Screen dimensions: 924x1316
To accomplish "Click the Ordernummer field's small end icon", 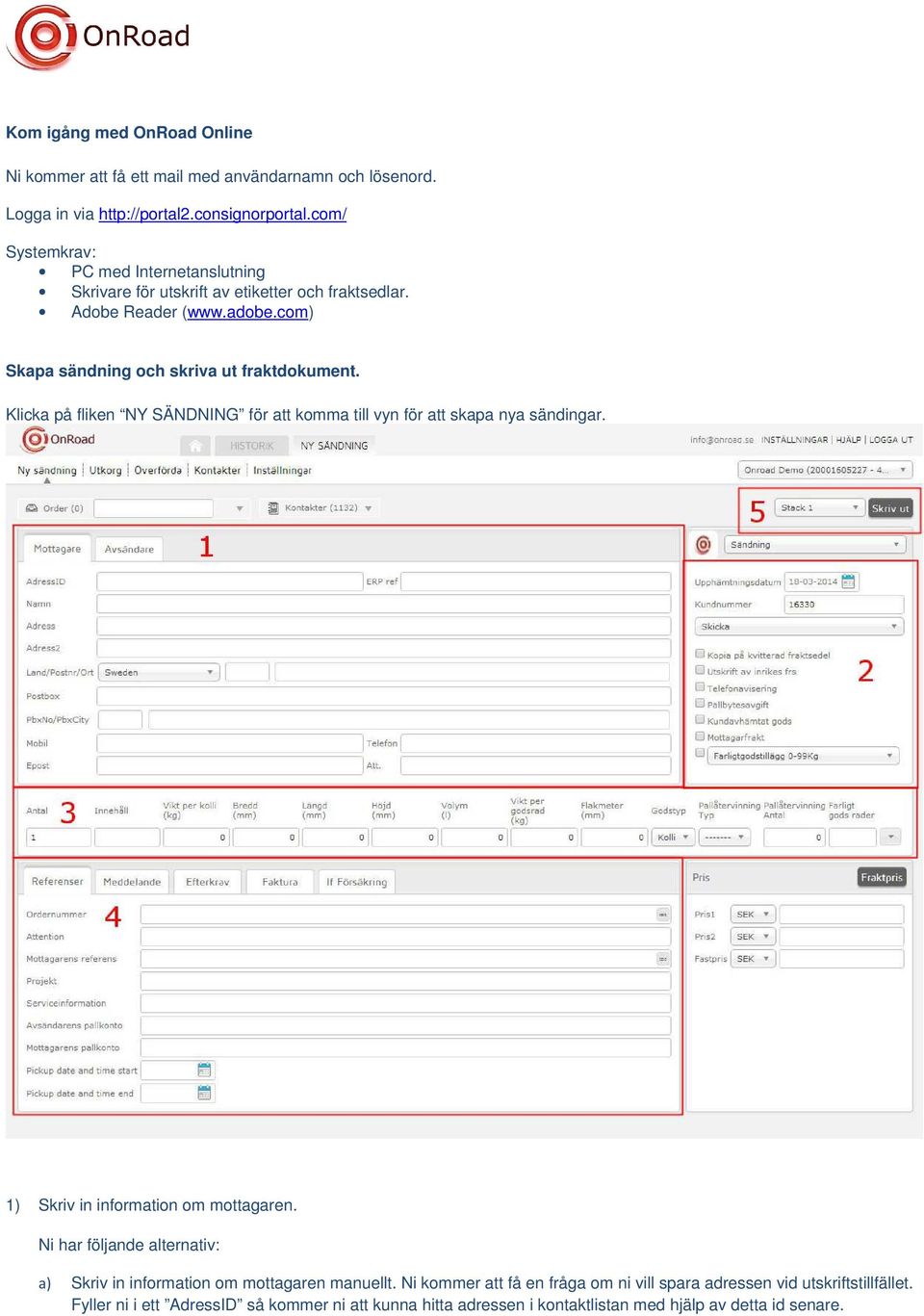I will (x=663, y=915).
